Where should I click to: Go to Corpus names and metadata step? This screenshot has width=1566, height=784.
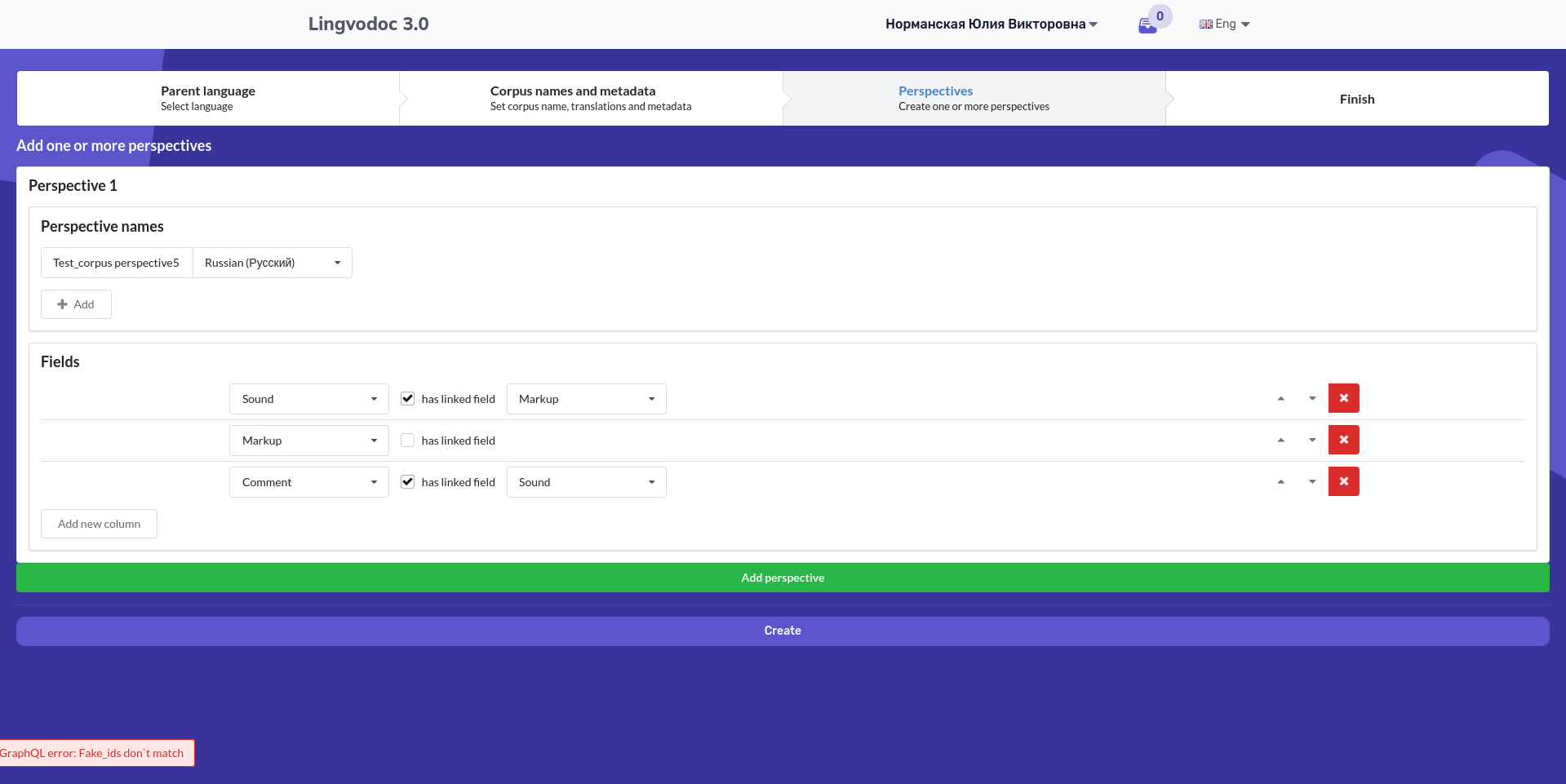pyautogui.click(x=591, y=98)
